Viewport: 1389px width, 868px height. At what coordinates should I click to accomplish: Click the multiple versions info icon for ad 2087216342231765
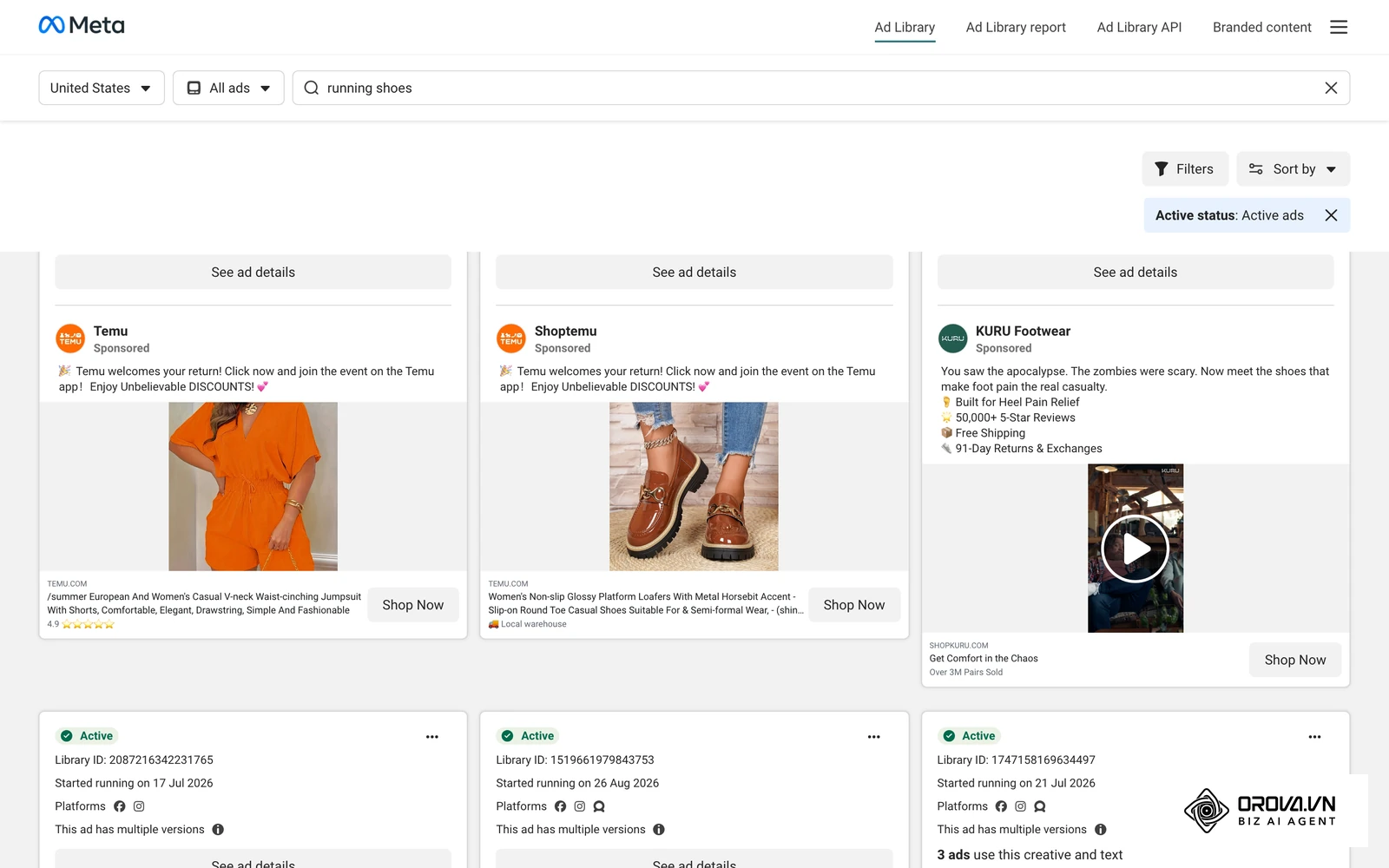[x=218, y=830]
